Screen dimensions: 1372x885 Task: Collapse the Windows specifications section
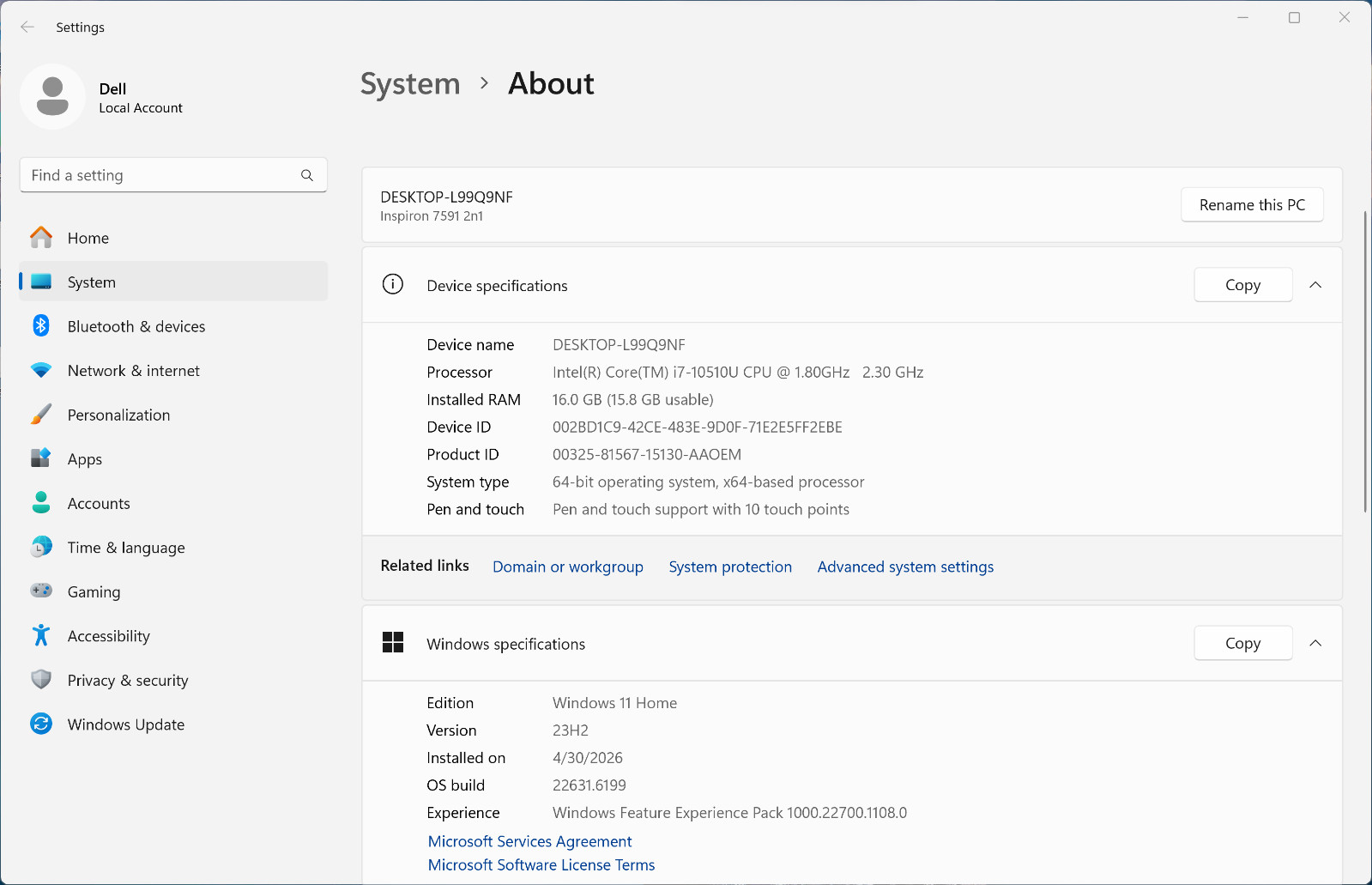pyautogui.click(x=1315, y=643)
